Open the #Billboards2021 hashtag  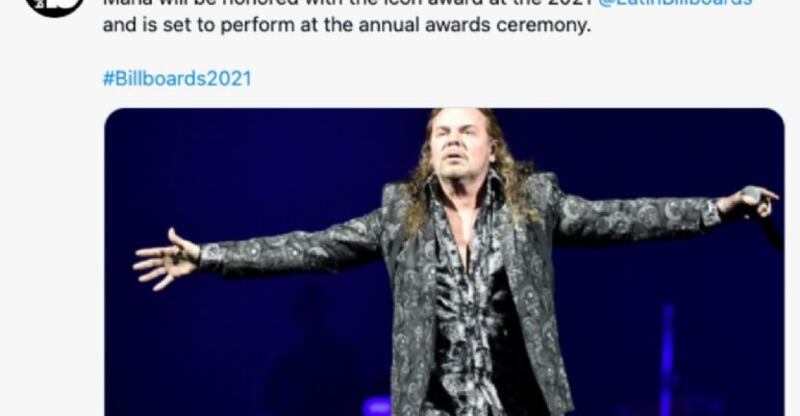(x=177, y=79)
